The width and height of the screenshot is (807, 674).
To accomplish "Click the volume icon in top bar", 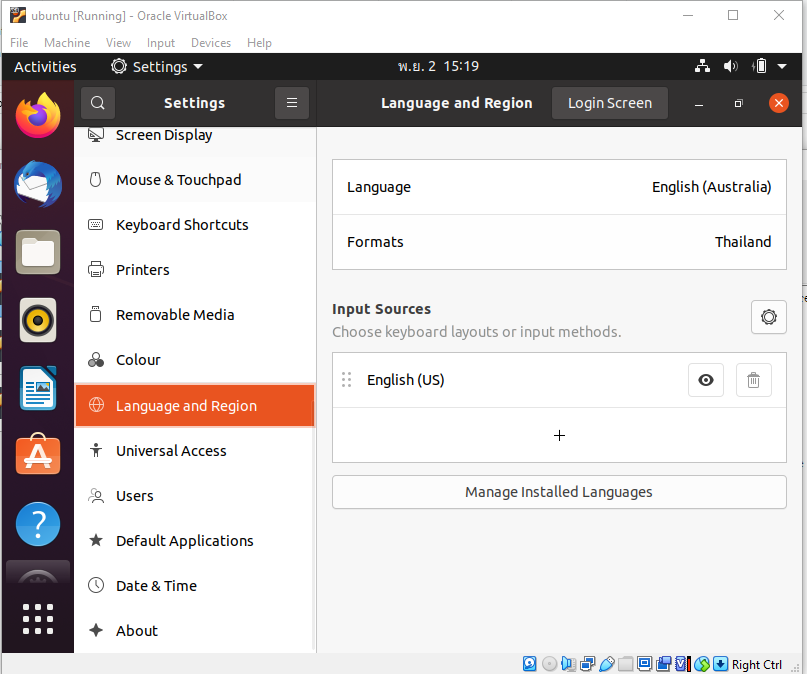I will click(x=731, y=67).
